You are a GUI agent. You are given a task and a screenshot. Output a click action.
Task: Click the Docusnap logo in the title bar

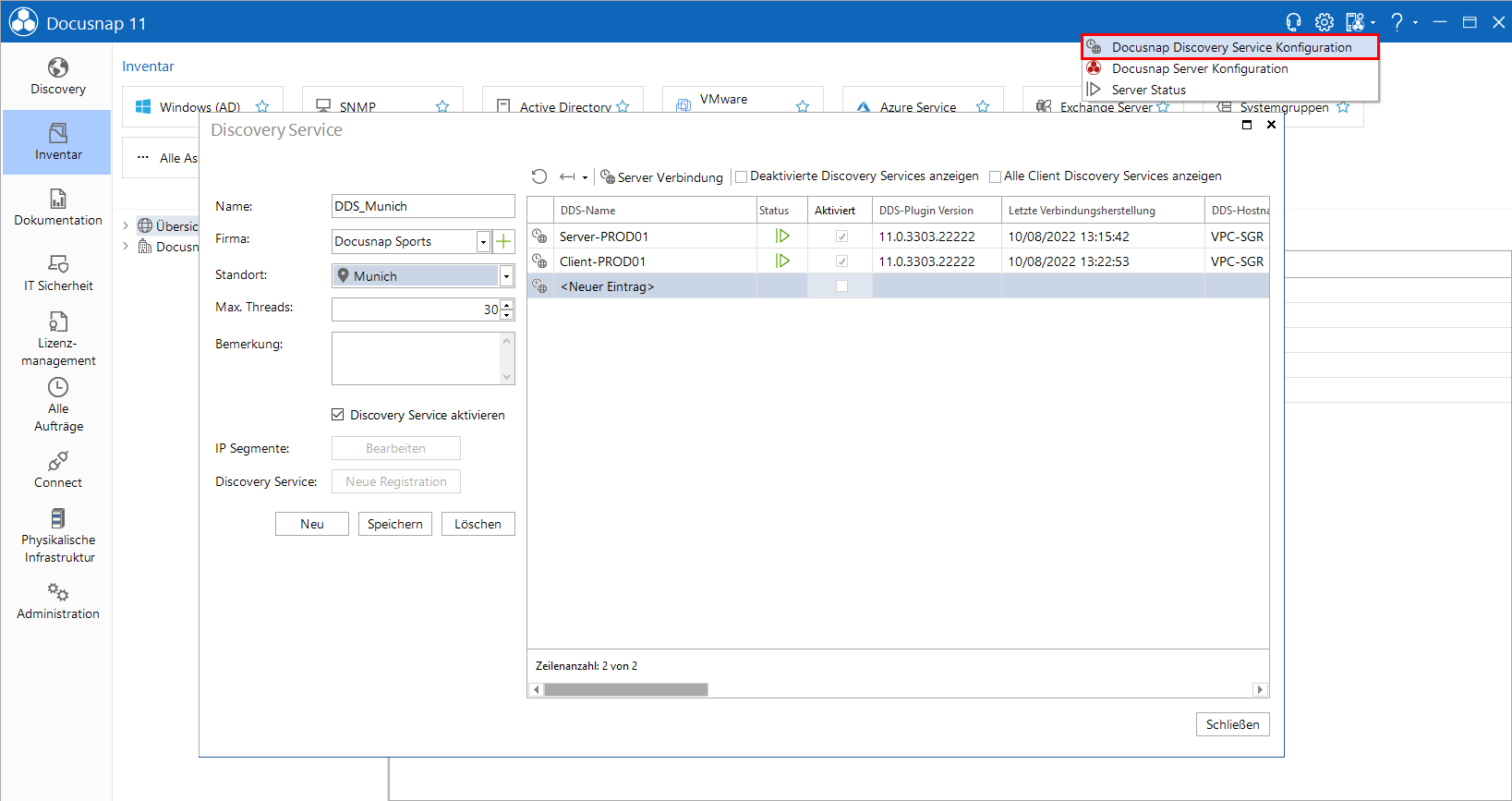(23, 22)
